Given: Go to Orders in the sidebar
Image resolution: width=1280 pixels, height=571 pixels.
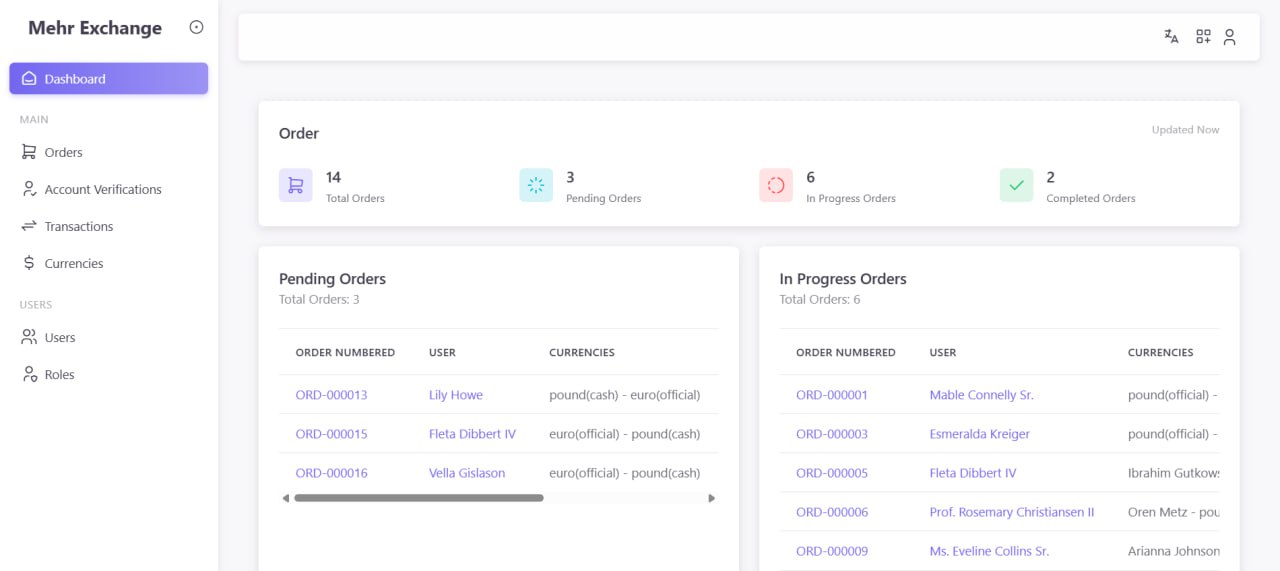Looking at the screenshot, I should click(x=63, y=152).
